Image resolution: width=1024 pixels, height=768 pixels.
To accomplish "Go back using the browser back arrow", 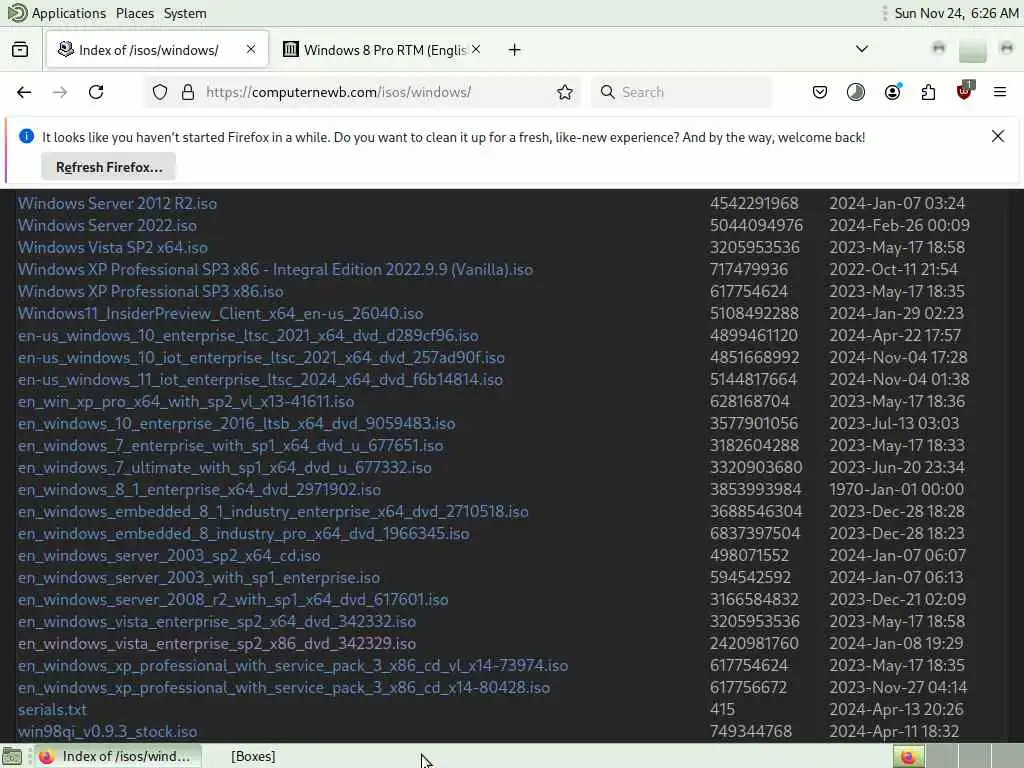I will click(x=24, y=92).
